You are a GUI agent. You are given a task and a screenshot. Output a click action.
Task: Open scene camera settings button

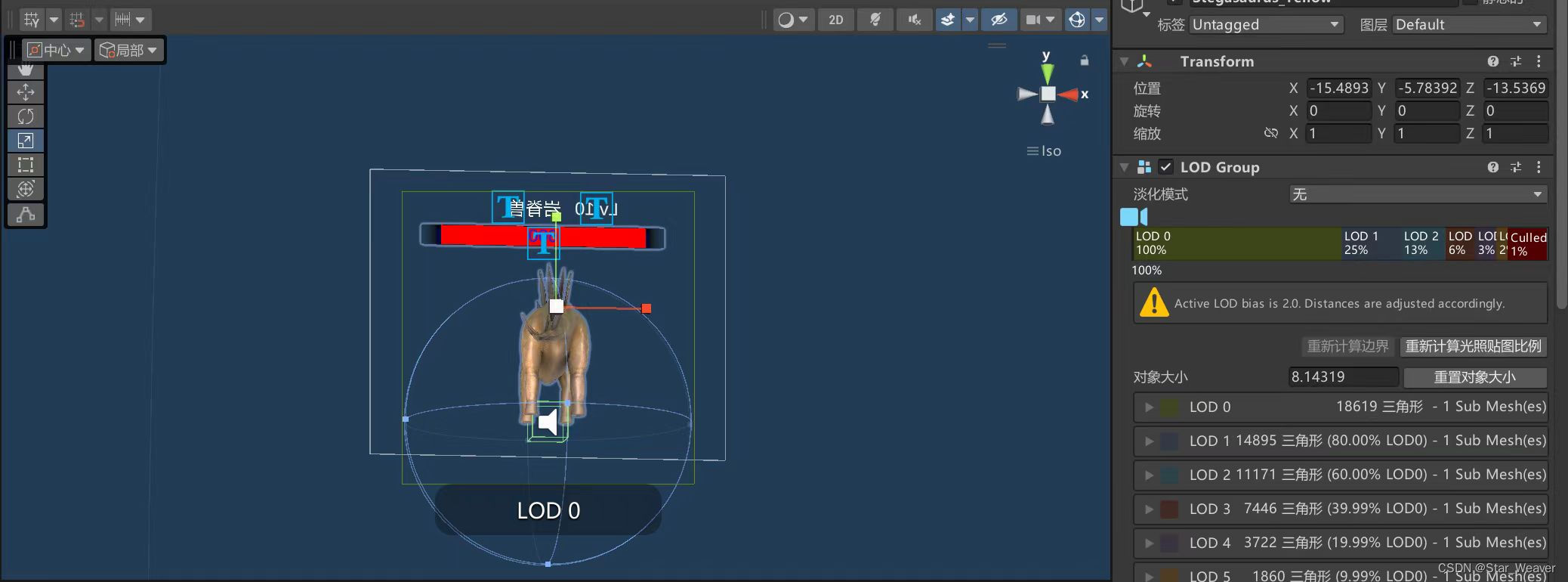tap(1039, 20)
